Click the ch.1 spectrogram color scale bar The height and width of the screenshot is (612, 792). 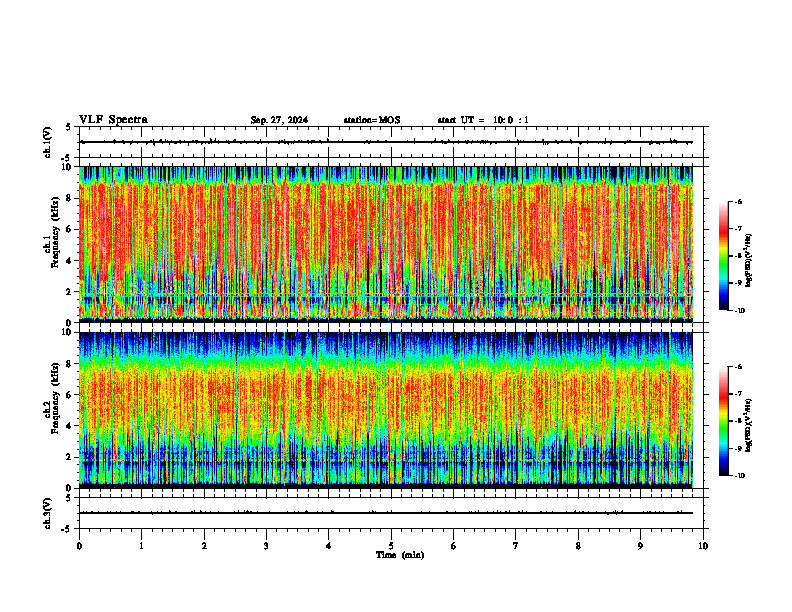click(x=724, y=256)
